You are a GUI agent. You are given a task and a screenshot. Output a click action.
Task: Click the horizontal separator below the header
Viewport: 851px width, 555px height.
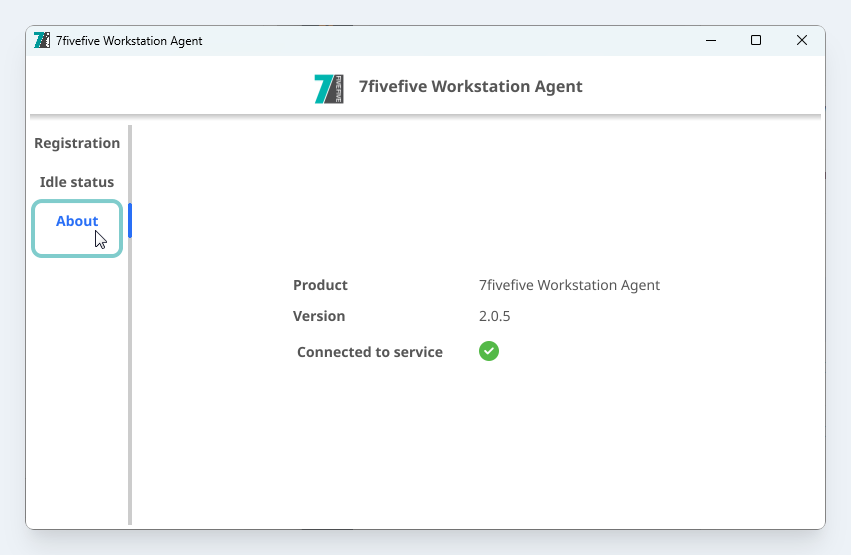(x=425, y=116)
